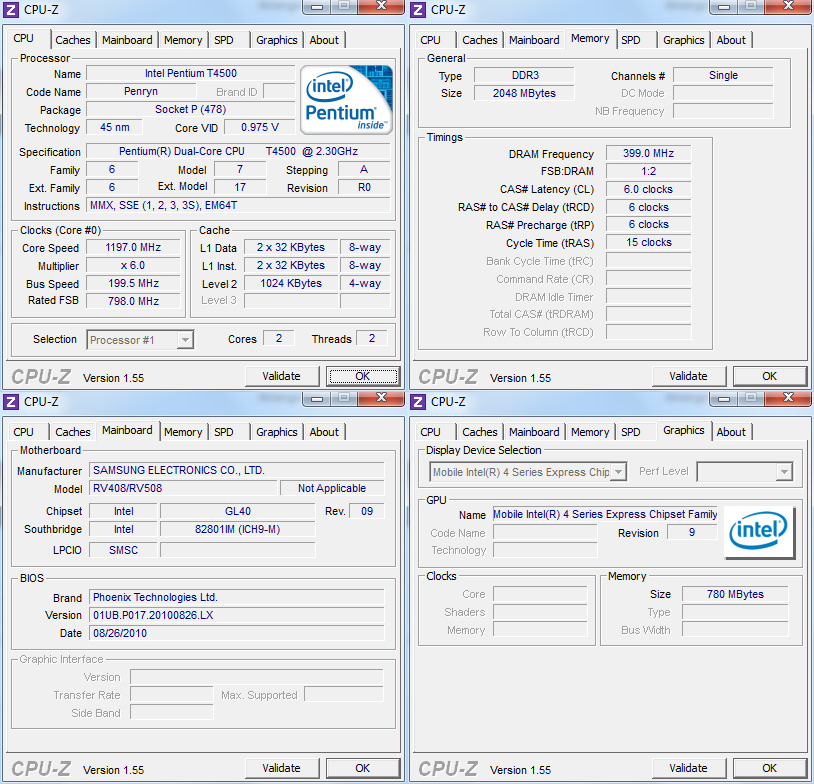Select Graphics tab in Memory window

click(684, 40)
